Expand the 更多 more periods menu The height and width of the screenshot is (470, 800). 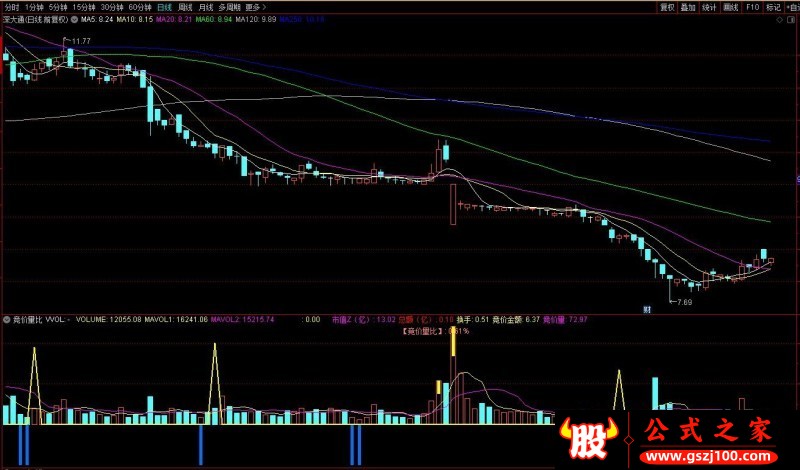pos(256,7)
